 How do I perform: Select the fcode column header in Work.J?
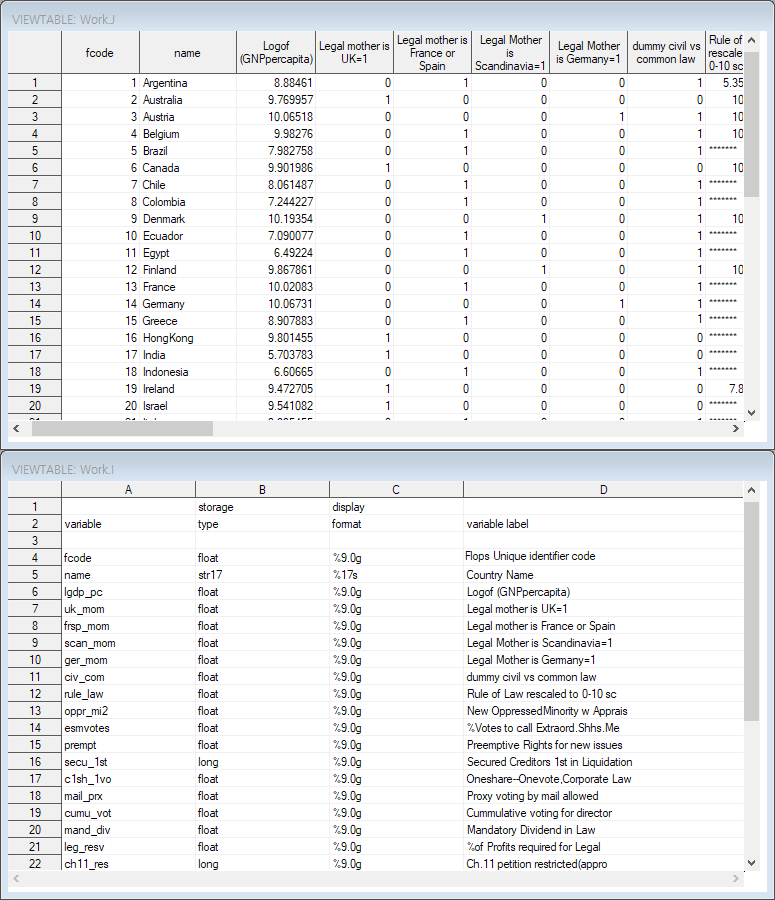[x=100, y=53]
